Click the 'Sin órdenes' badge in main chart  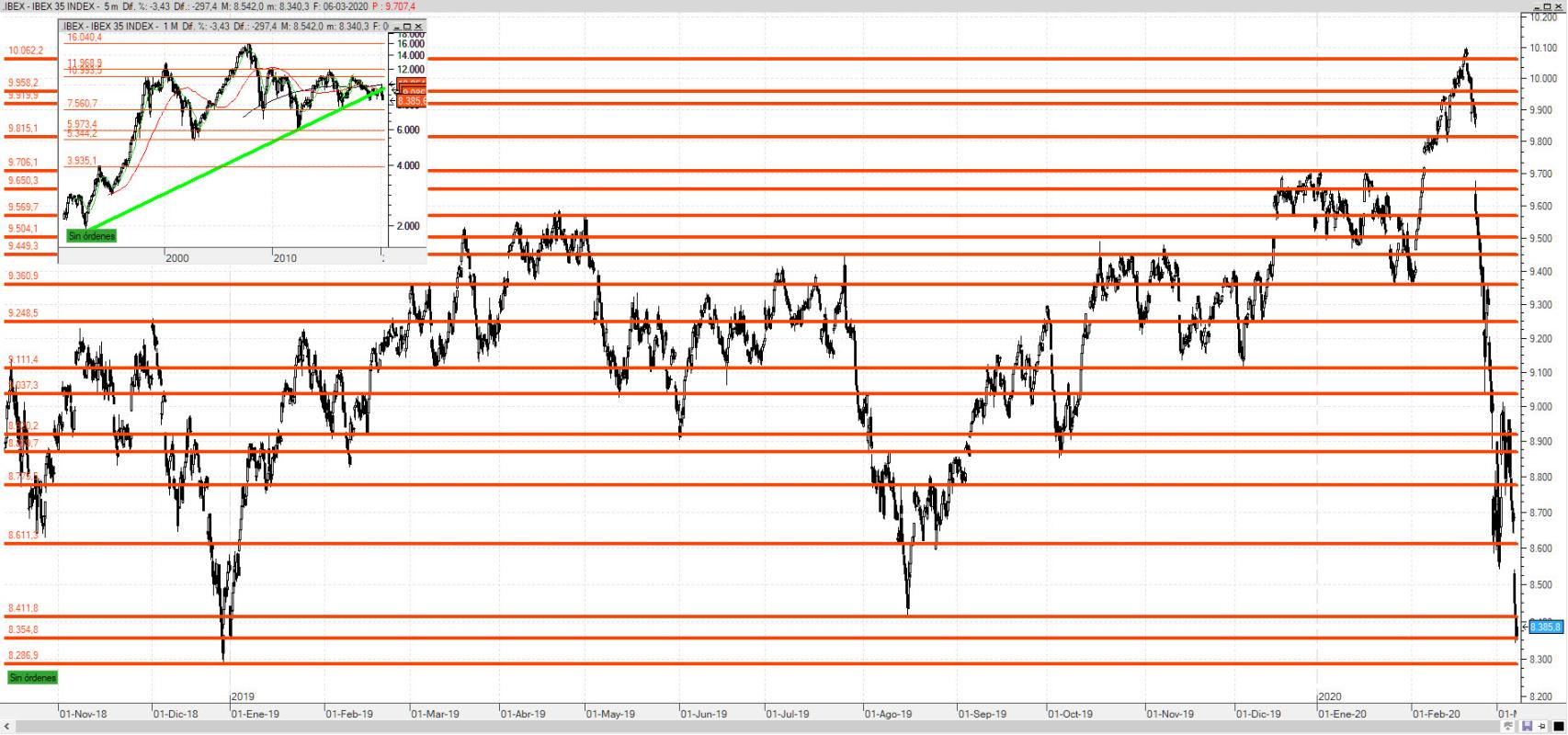(x=33, y=677)
